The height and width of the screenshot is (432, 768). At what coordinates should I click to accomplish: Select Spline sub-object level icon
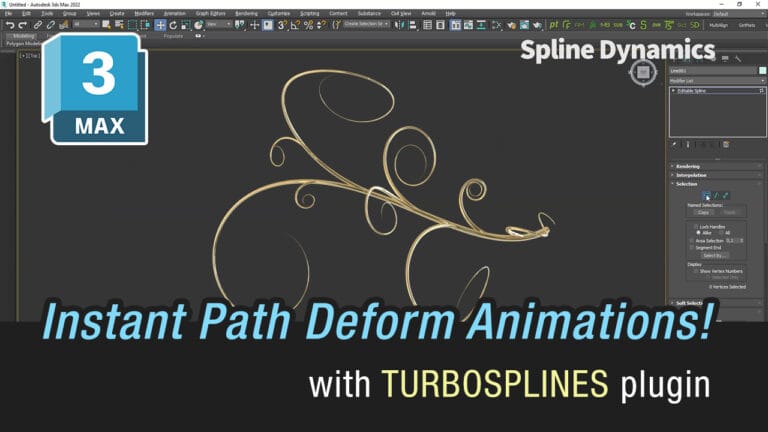[725, 196]
